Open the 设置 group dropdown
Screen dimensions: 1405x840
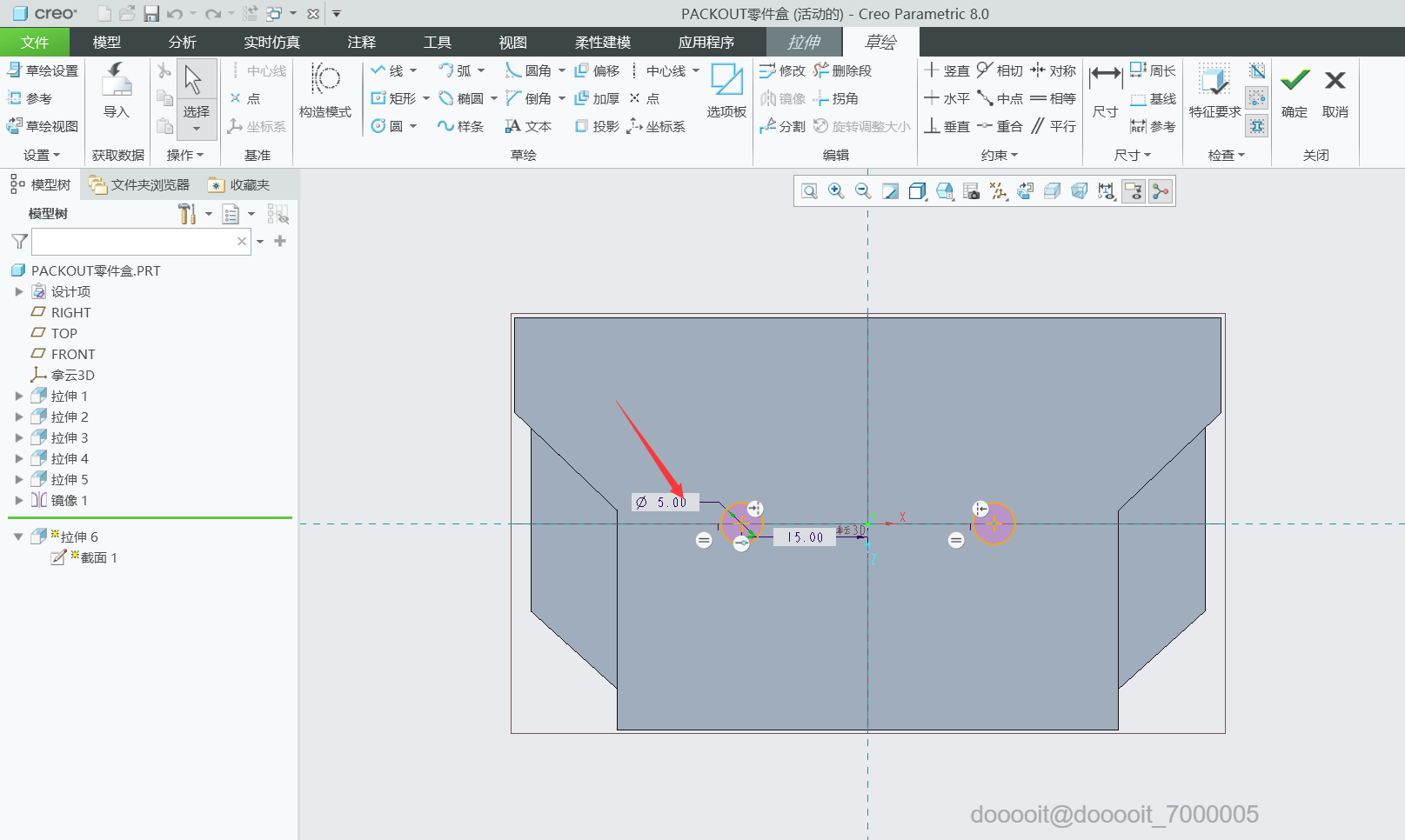coord(43,155)
